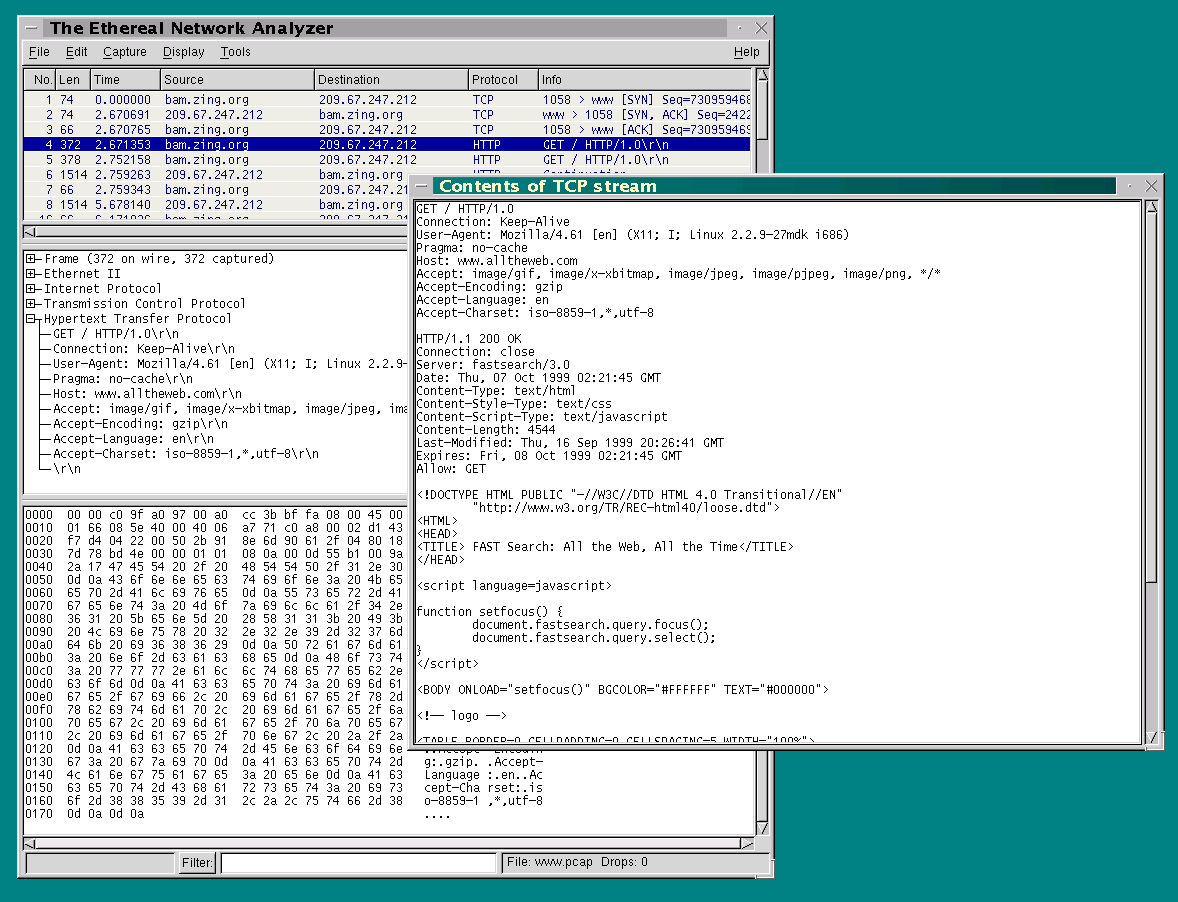This screenshot has height=902, width=1178.
Task: Expand the Frame tree node
Action: pos(32,259)
